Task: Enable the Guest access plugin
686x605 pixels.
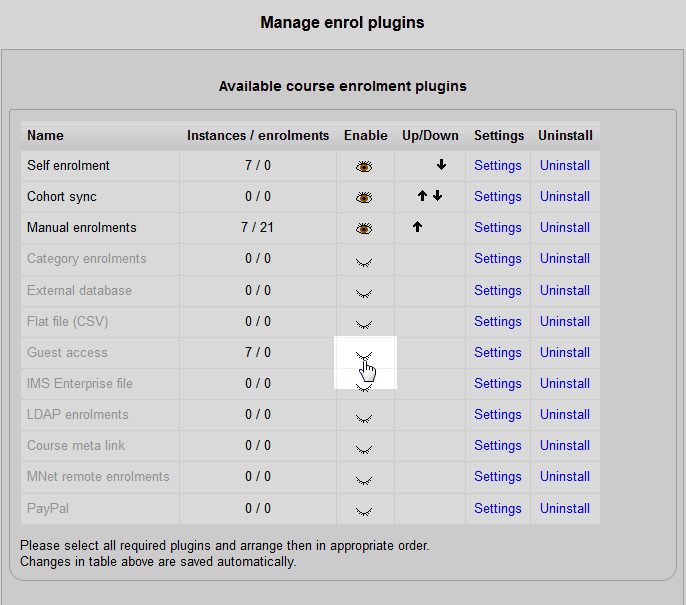Action: 364,354
